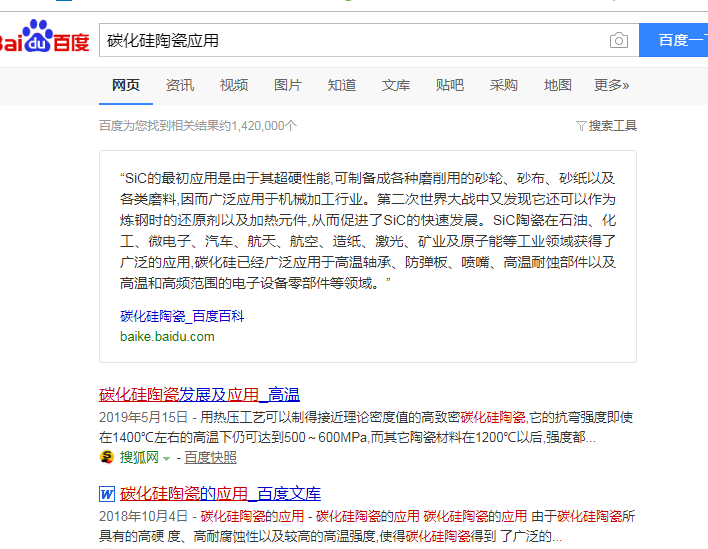Click the 搜狐网 source link
Image resolution: width=708 pixels, height=549 pixels.
point(139,457)
